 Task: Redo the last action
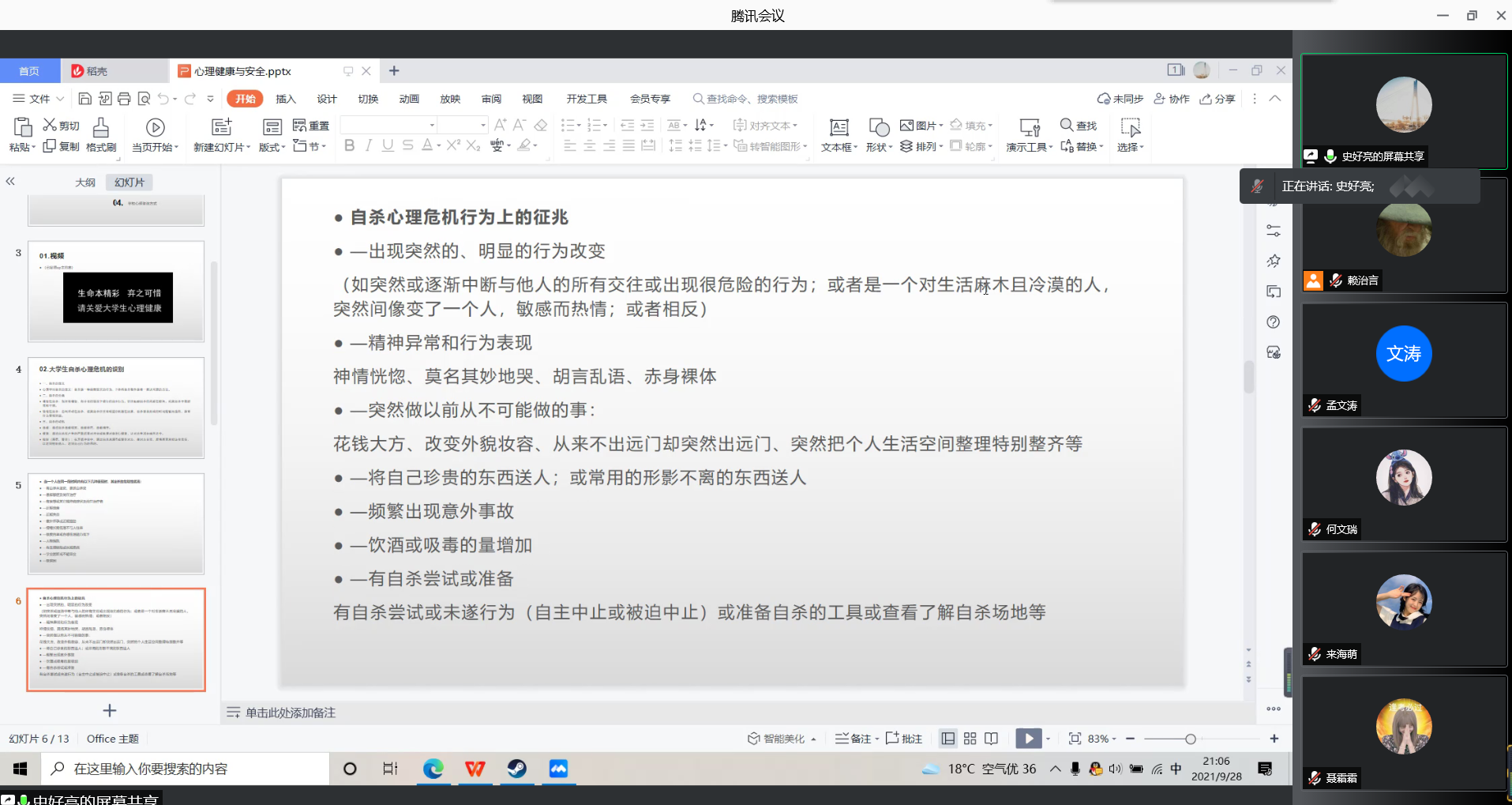click(x=189, y=99)
